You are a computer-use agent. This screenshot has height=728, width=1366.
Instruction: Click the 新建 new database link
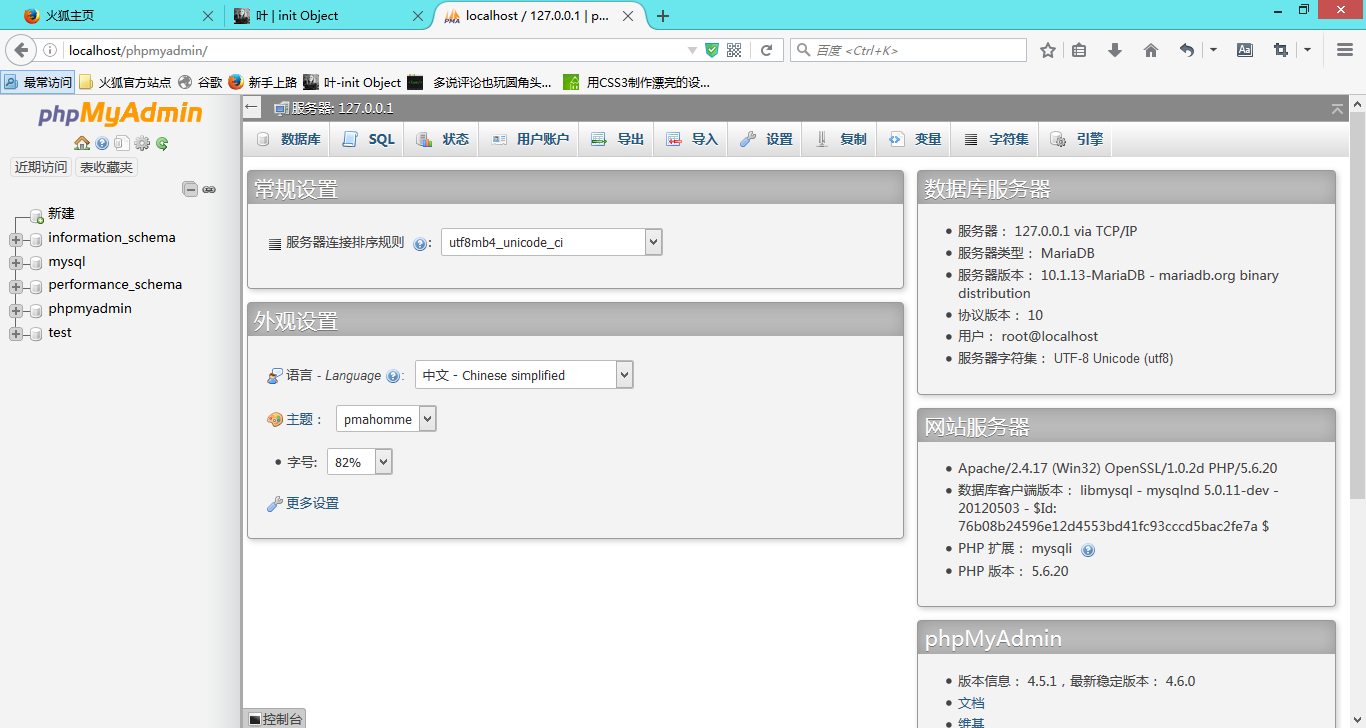click(61, 214)
